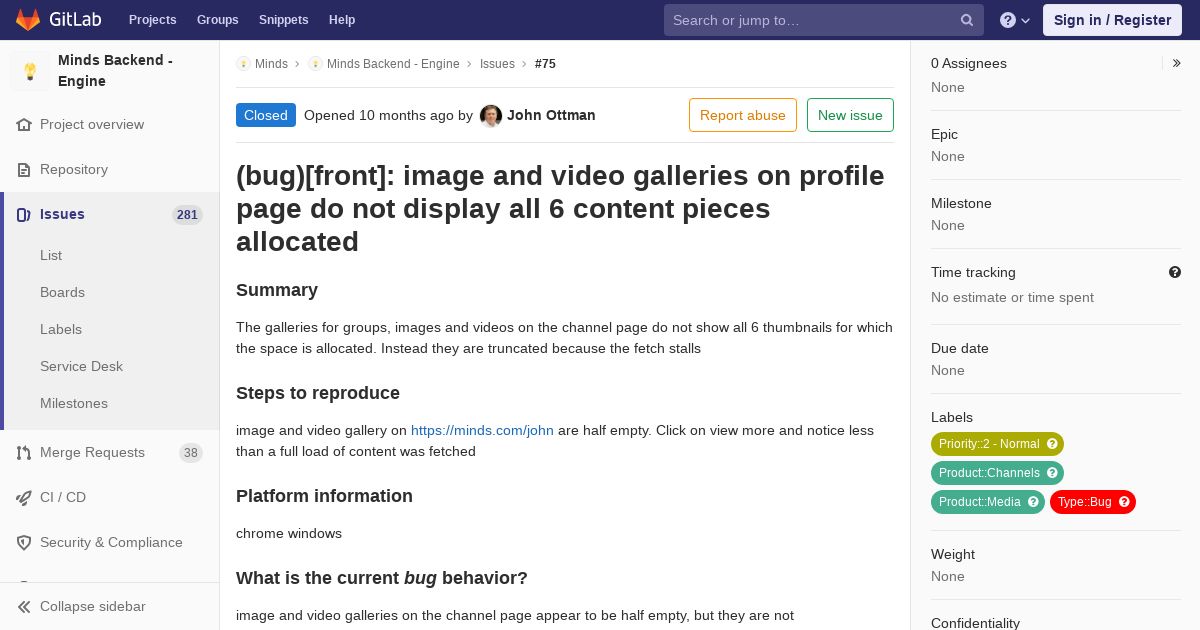Click the Minds Backend project lightbulb avatar
1200x630 pixels.
pos(30,71)
